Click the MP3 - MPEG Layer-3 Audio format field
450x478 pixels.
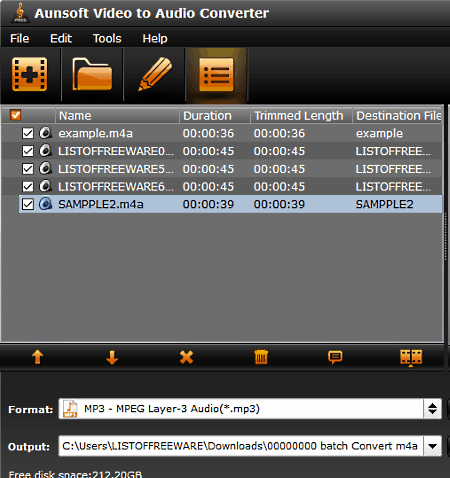click(x=241, y=409)
